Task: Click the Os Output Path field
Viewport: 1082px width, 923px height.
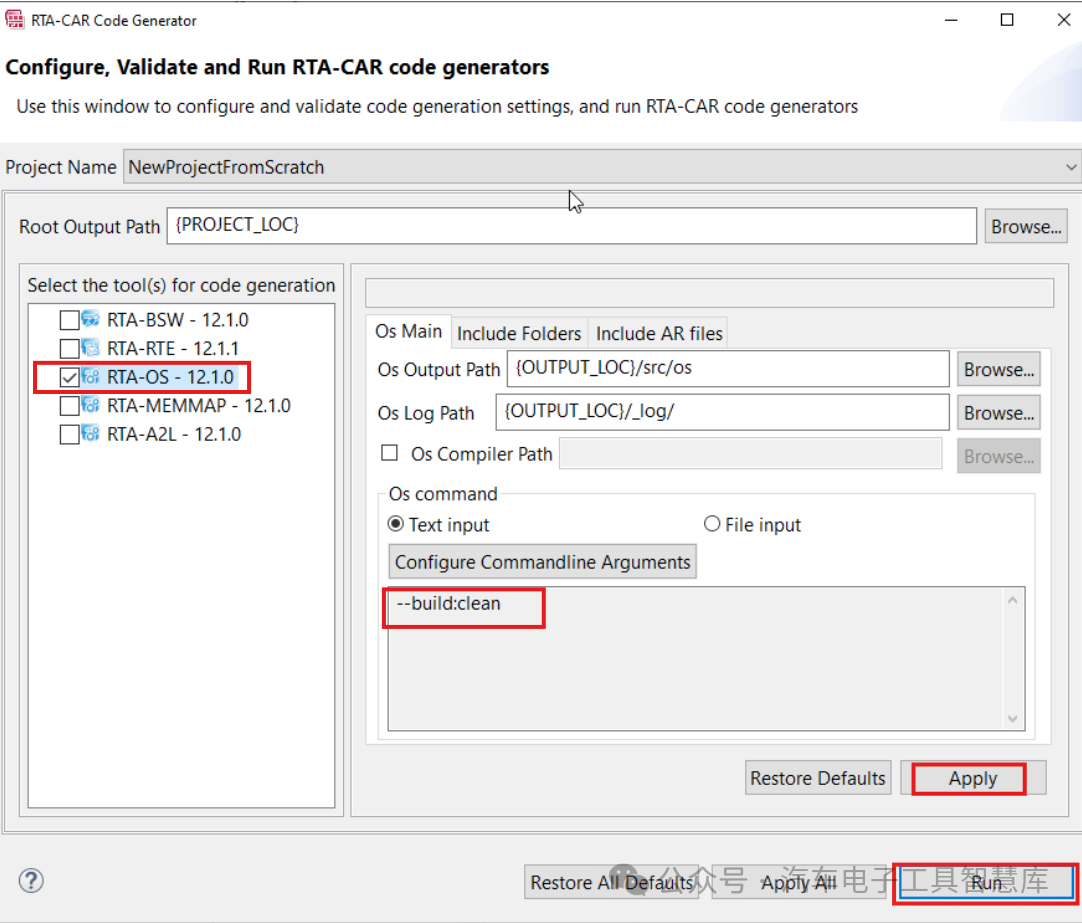Action: [728, 368]
